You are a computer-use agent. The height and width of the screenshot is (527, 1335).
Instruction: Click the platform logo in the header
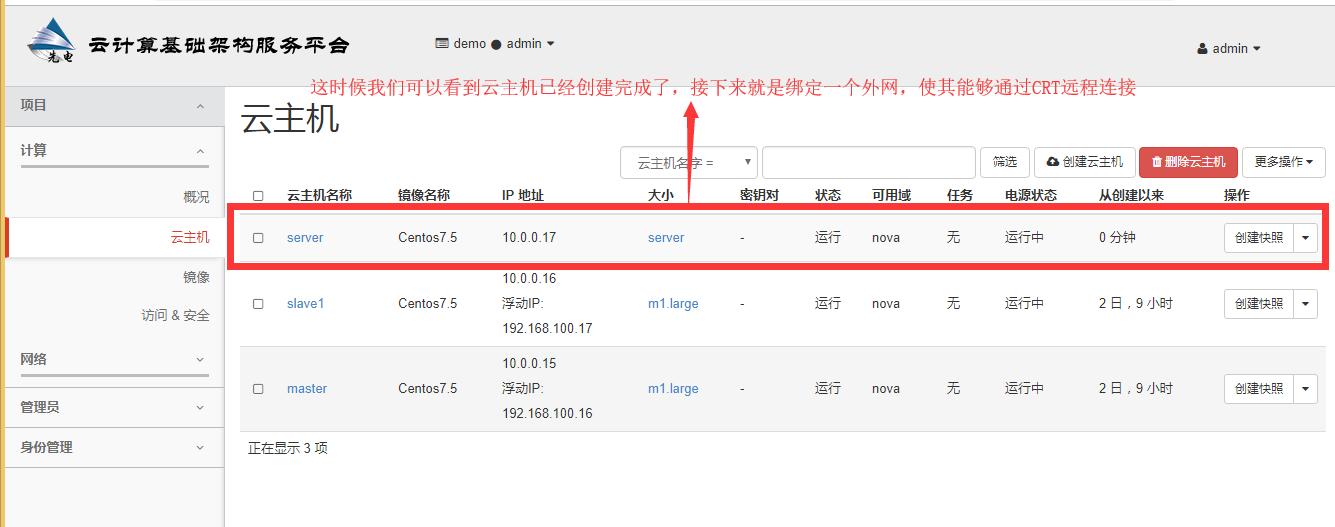pyautogui.click(x=52, y=43)
